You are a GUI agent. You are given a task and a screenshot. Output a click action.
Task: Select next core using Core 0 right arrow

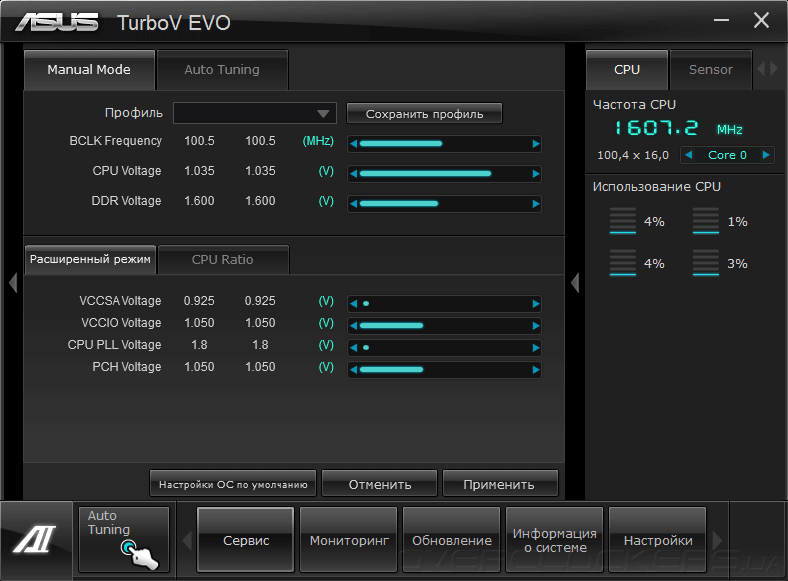pos(766,155)
